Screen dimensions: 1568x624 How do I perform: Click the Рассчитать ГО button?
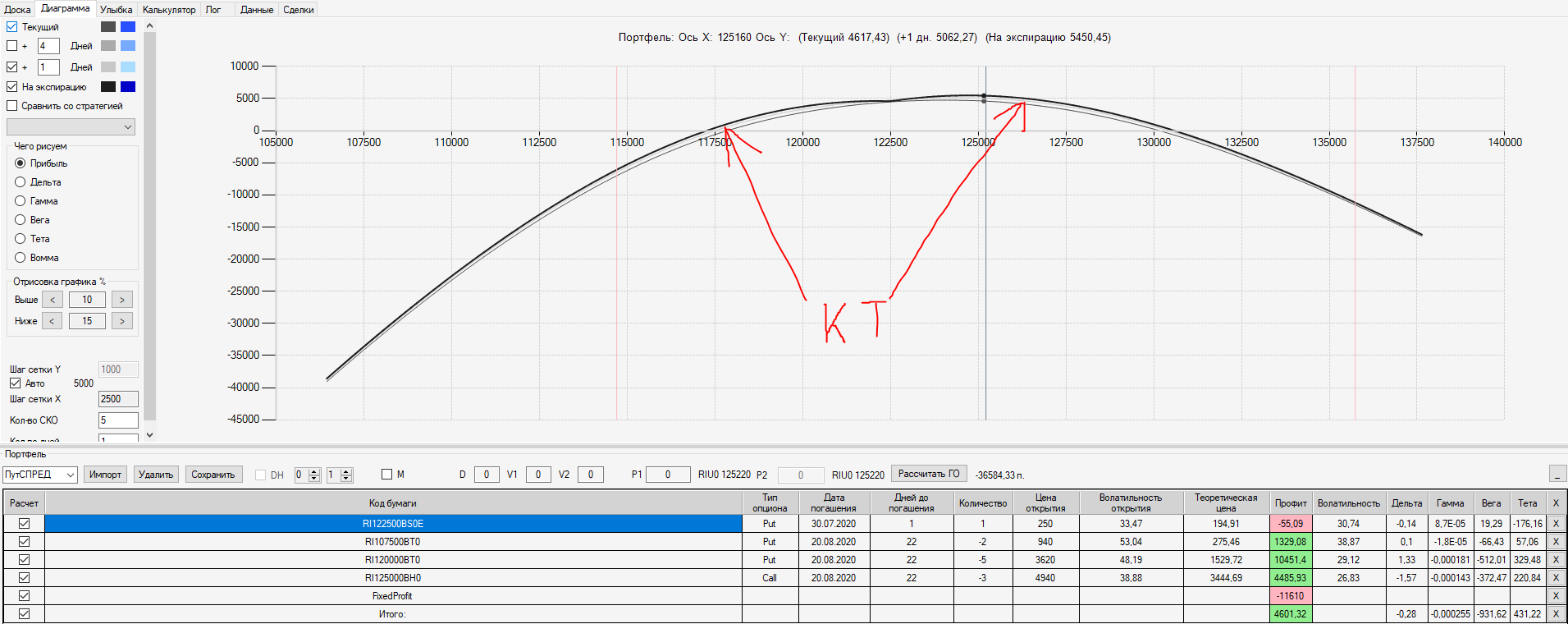(929, 474)
